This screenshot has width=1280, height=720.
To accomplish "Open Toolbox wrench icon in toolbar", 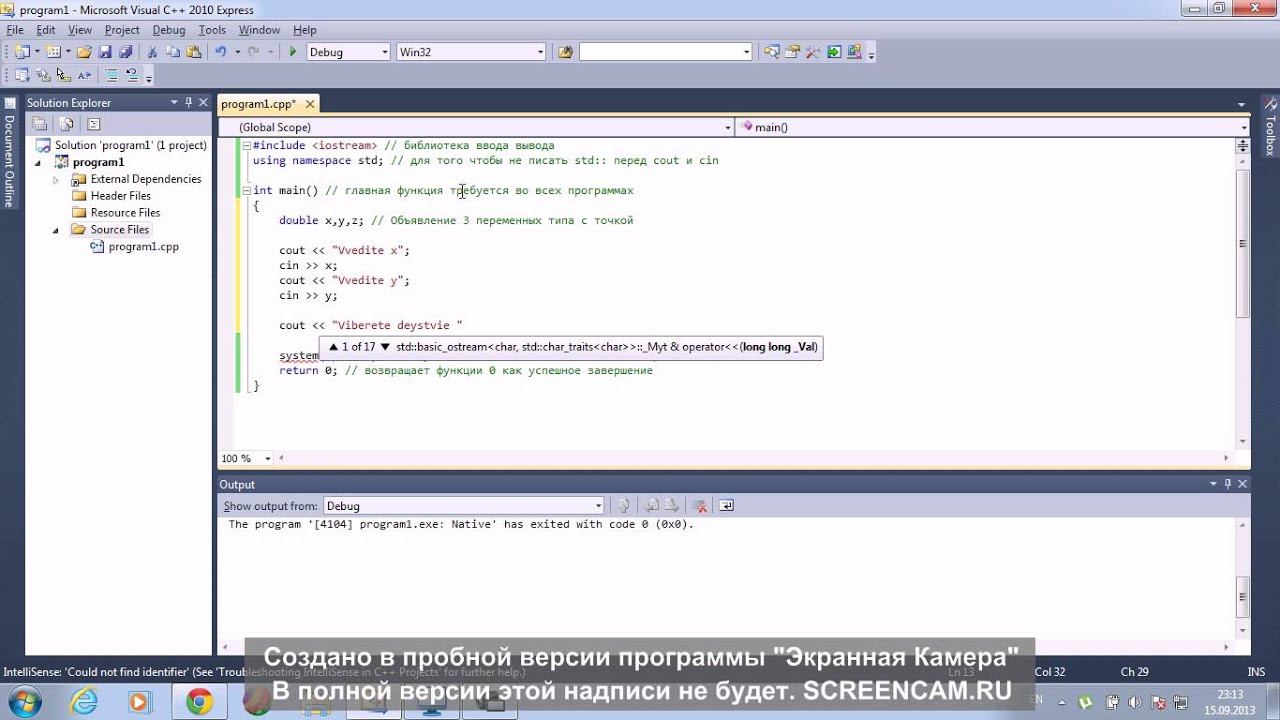I will [x=813, y=52].
